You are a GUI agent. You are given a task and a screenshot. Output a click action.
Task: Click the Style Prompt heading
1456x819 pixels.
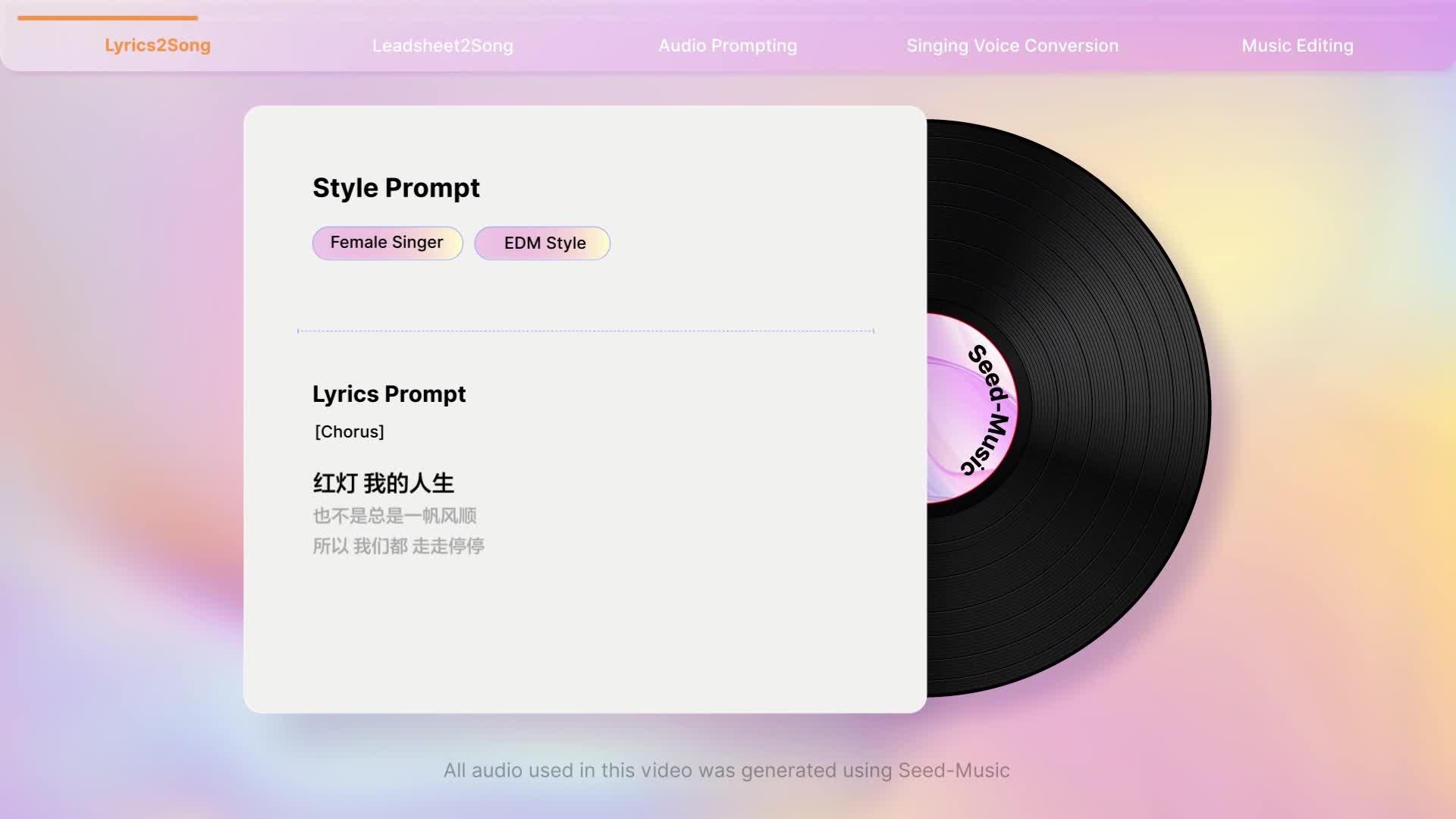[x=396, y=187]
